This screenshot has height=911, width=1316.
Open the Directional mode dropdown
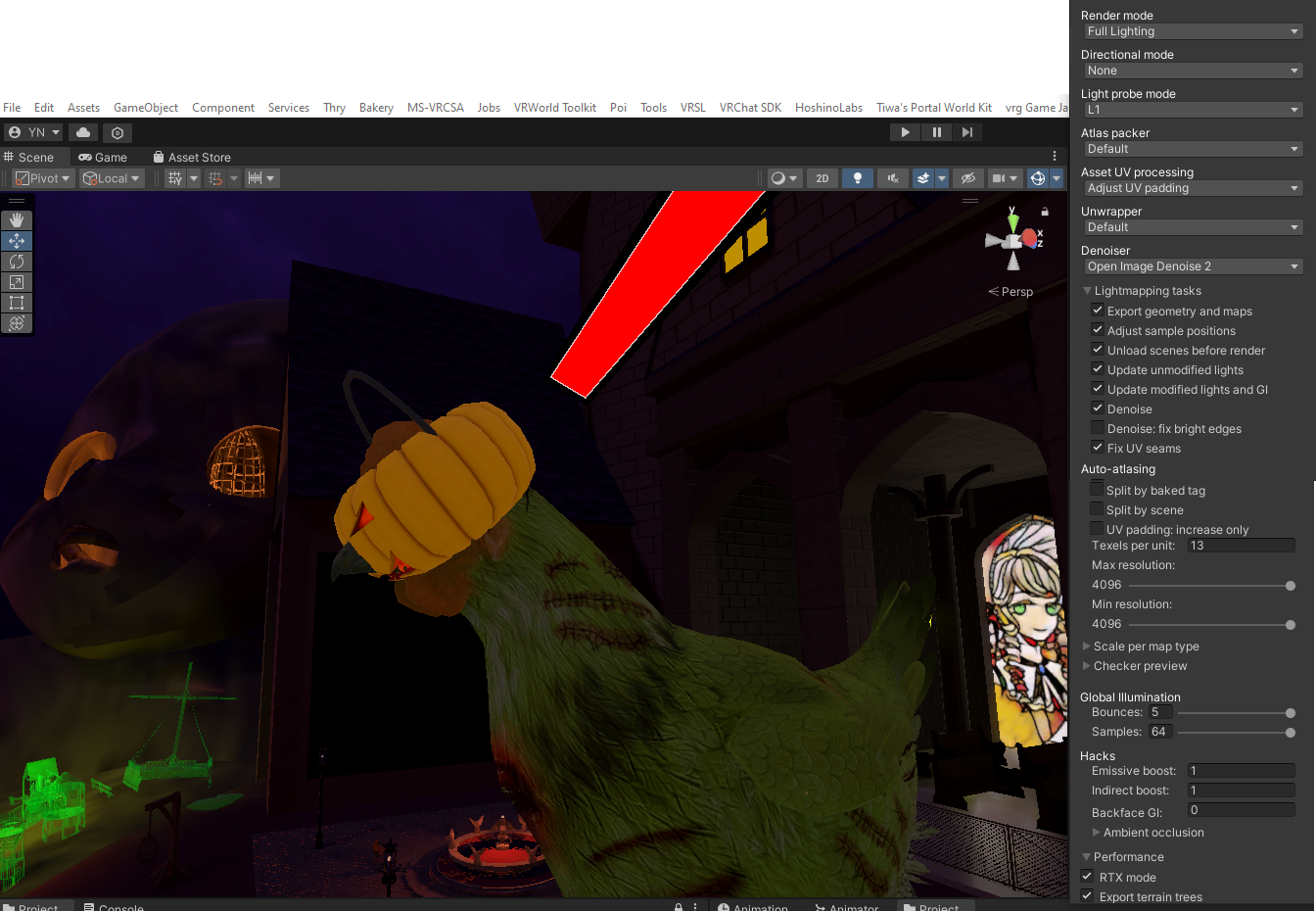(1194, 71)
